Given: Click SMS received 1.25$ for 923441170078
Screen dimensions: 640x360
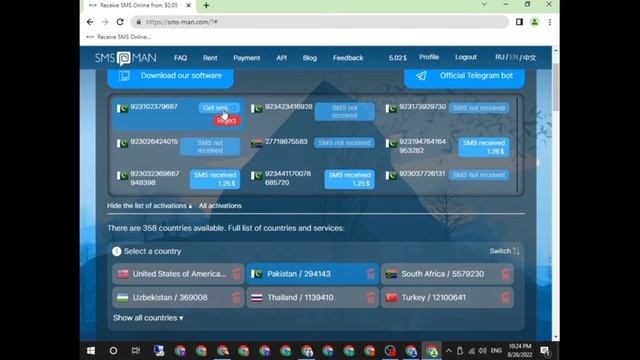Looking at the screenshot, I should click(x=349, y=179).
